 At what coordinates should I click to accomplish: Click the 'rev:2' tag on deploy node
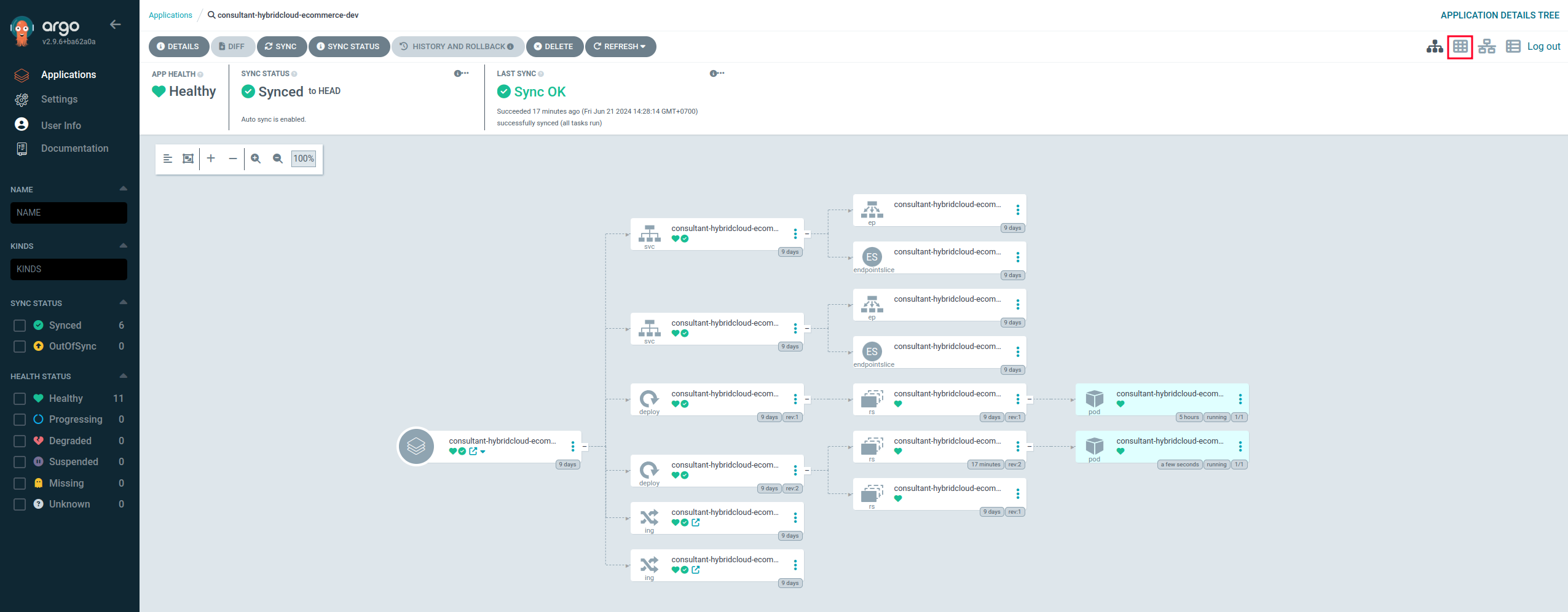(792, 489)
